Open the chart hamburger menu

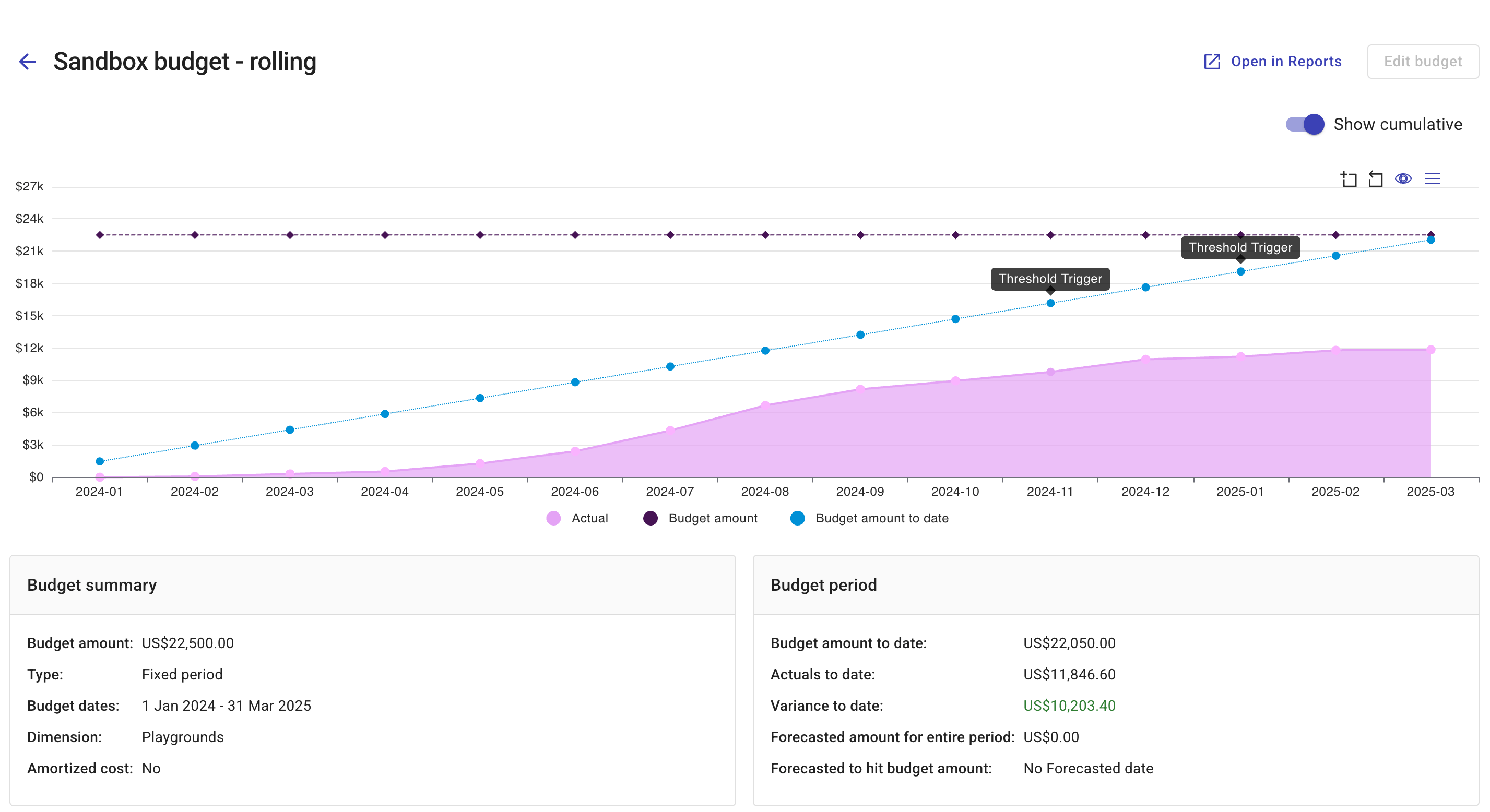click(x=1432, y=178)
